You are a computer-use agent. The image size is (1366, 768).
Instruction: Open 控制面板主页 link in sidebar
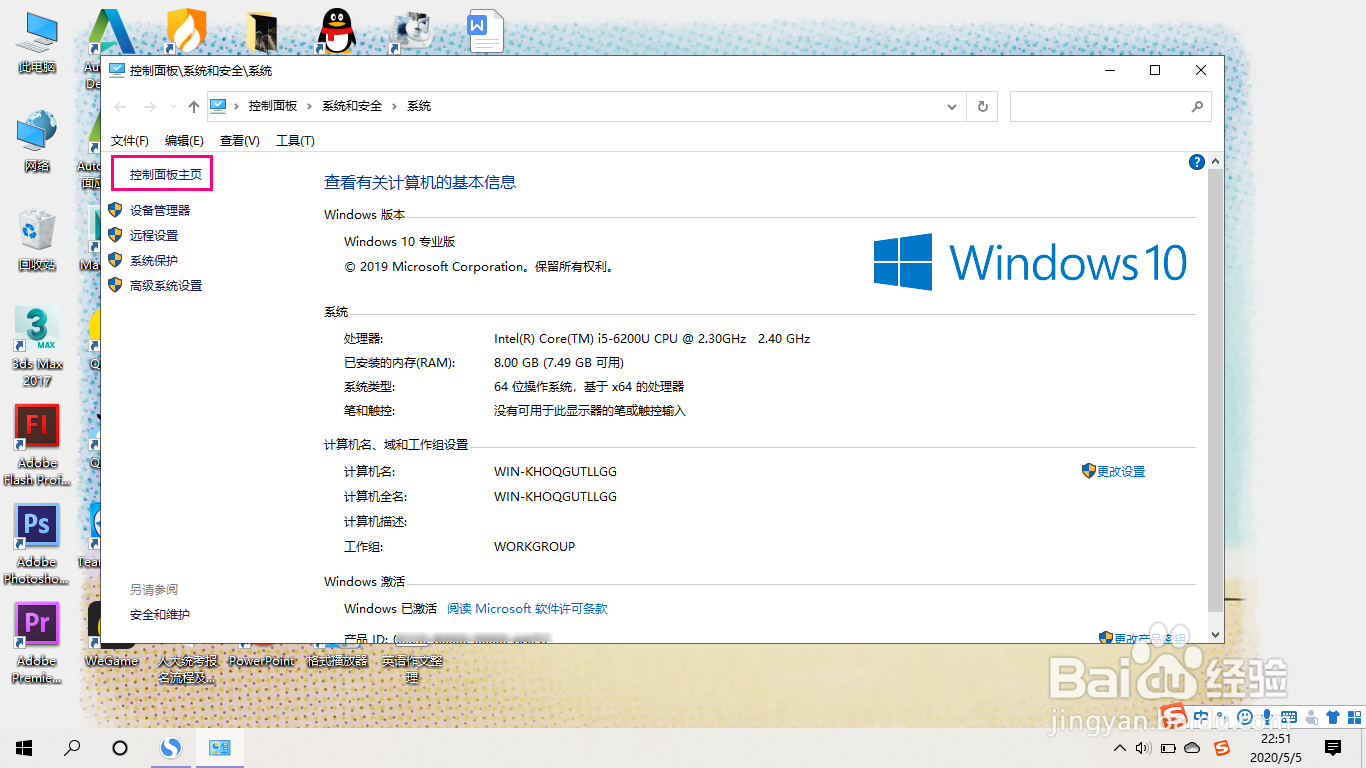click(165, 174)
